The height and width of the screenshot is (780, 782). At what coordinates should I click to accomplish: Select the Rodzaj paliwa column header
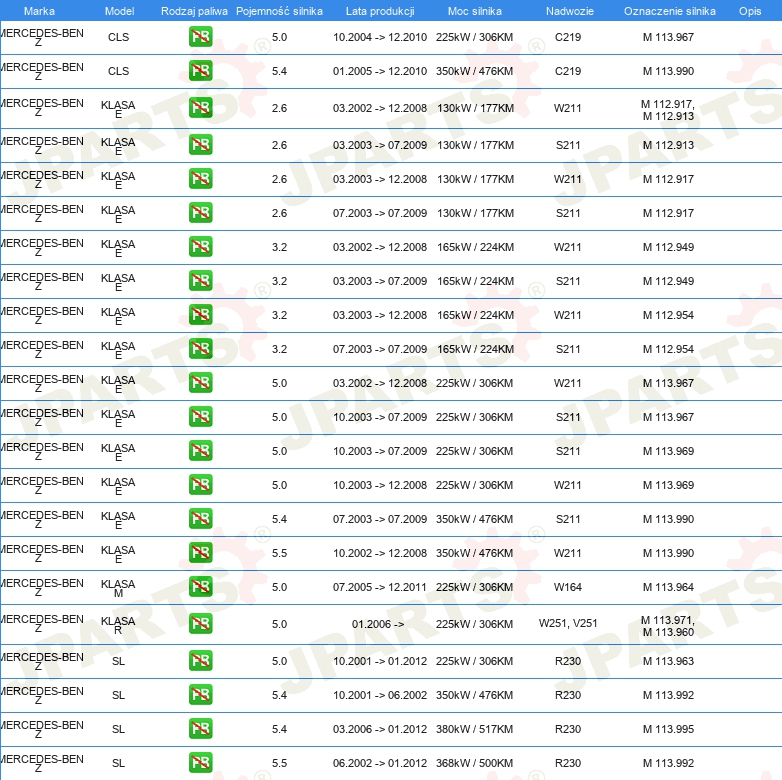[195, 11]
